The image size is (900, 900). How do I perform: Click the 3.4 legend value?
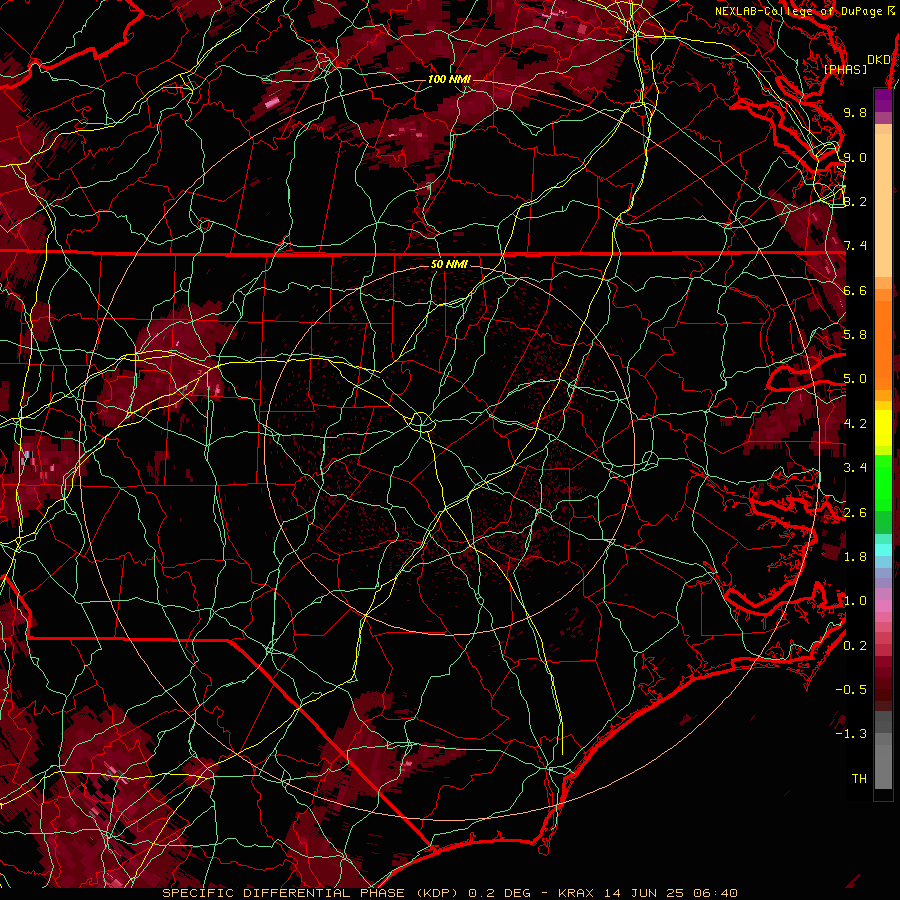(855, 468)
